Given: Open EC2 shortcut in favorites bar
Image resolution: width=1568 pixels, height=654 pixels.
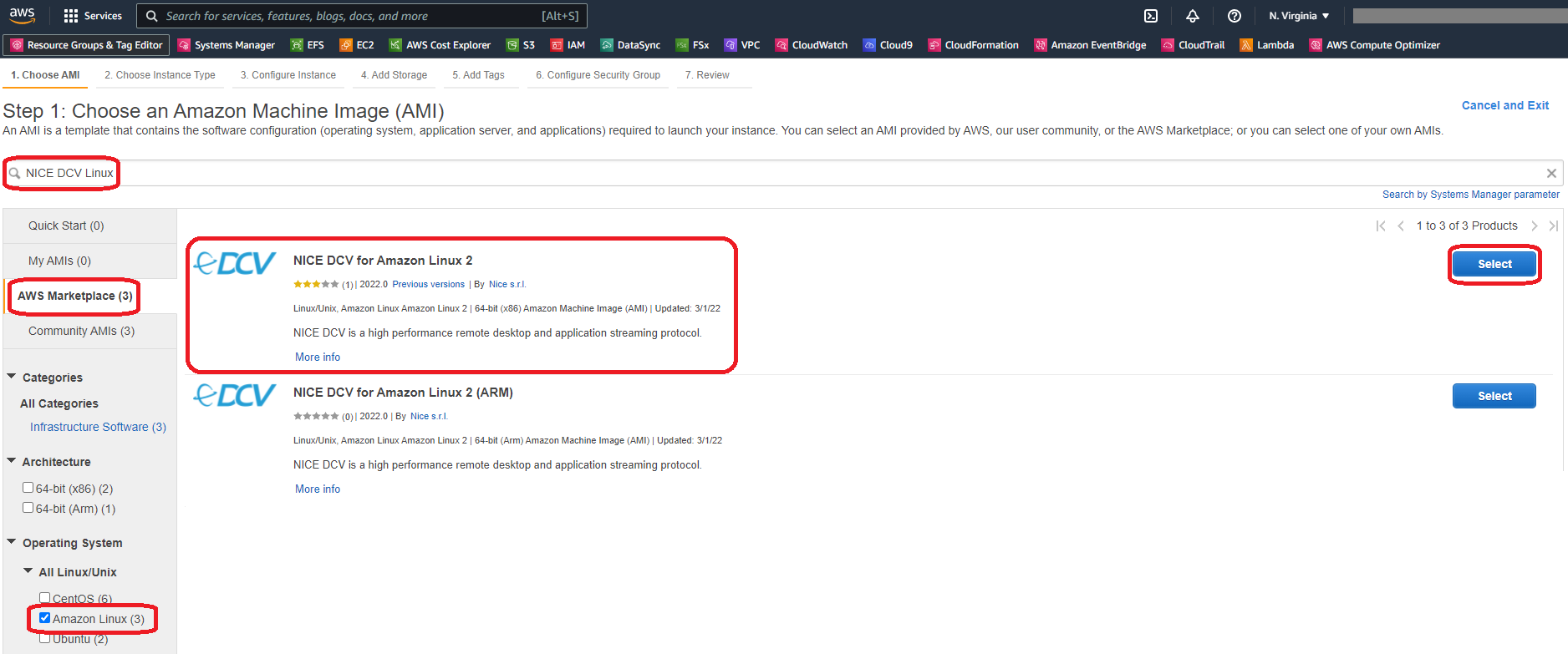Looking at the screenshot, I should (357, 45).
